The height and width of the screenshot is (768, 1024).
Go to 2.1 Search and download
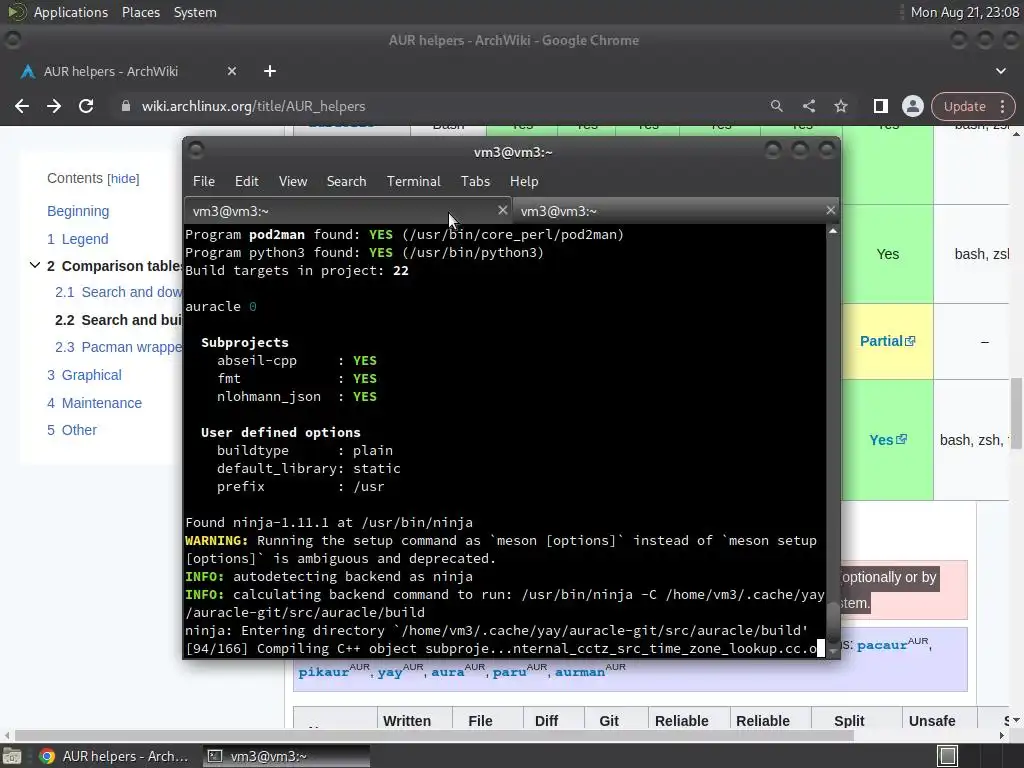coord(118,292)
